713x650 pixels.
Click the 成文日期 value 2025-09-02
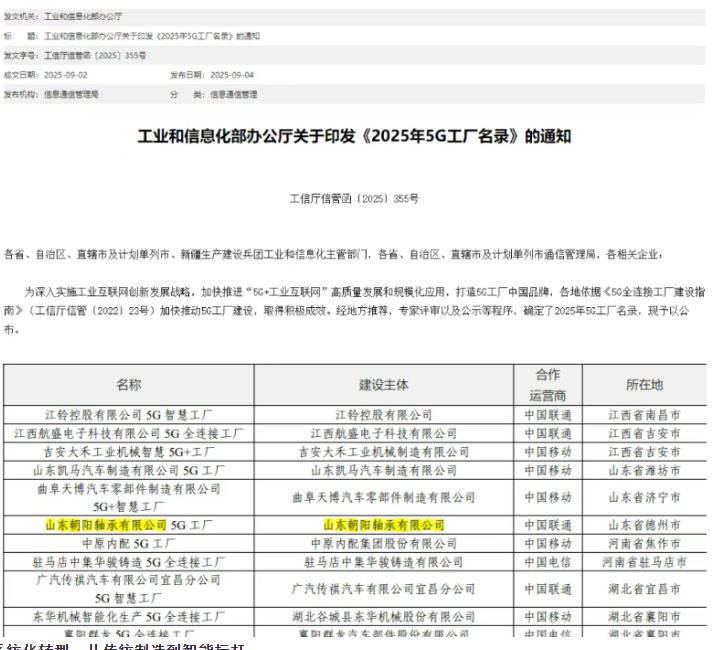coord(67,75)
